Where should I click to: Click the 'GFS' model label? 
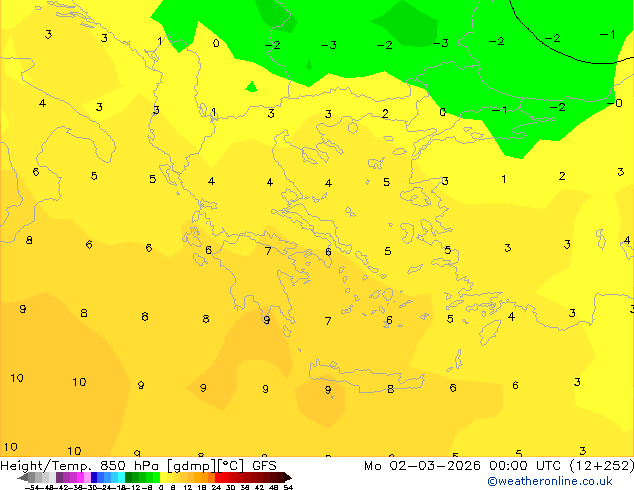coord(264,466)
